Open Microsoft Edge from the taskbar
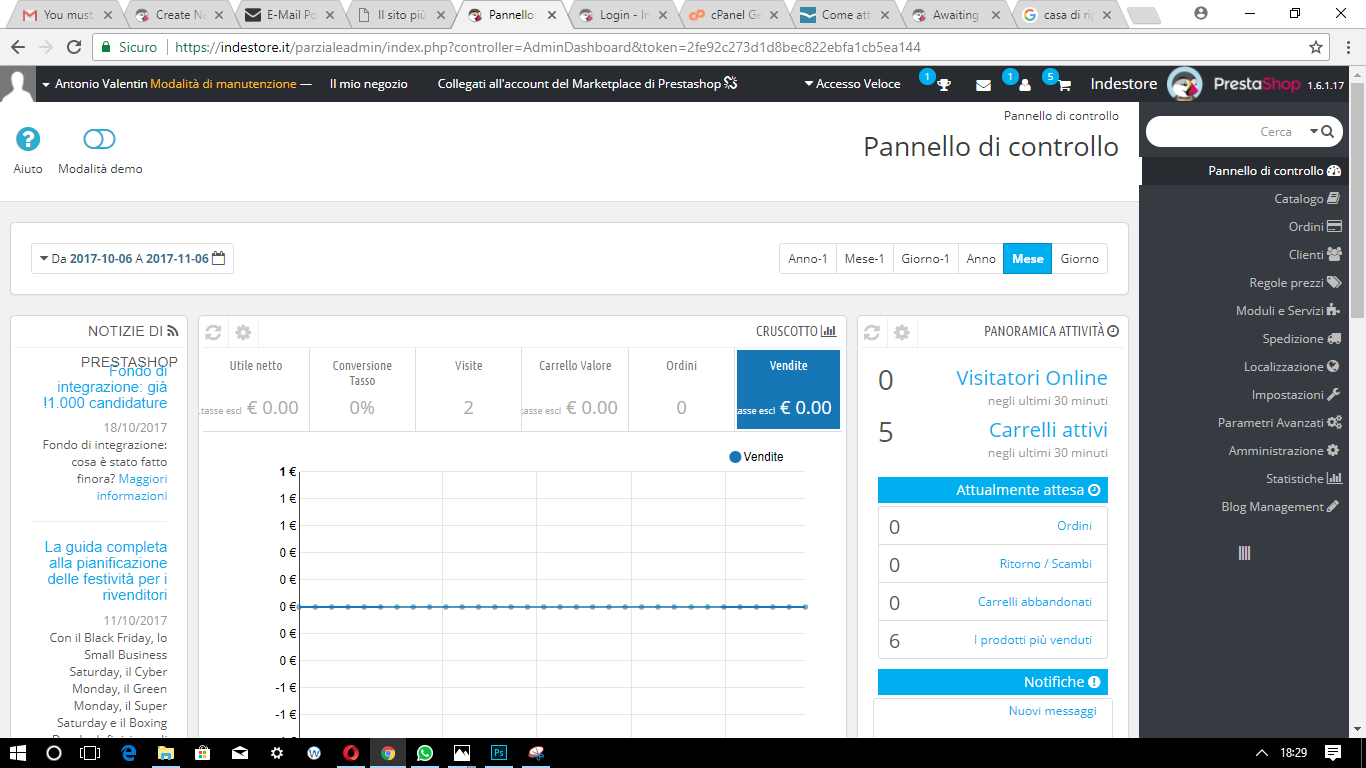Image resolution: width=1366 pixels, height=768 pixels. (128, 752)
